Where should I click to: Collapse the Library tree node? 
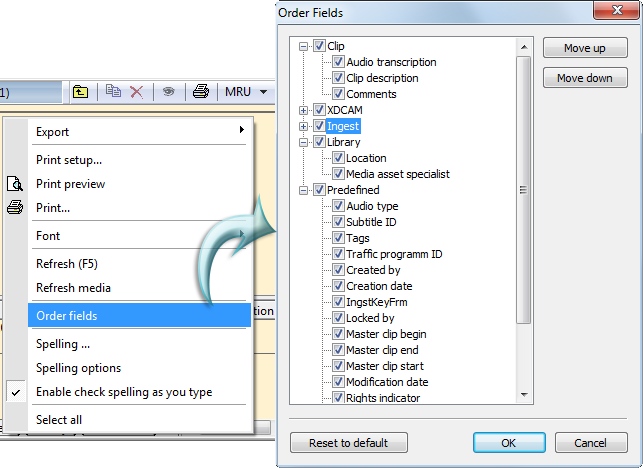[x=303, y=142]
